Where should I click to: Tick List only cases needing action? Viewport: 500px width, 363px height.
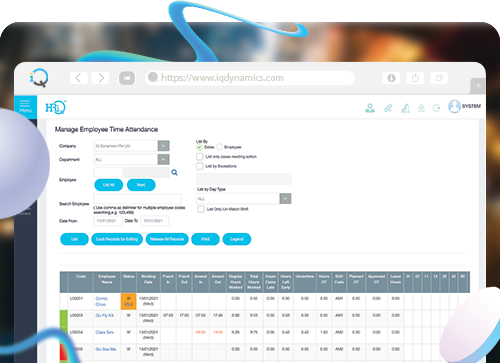[x=200, y=156]
